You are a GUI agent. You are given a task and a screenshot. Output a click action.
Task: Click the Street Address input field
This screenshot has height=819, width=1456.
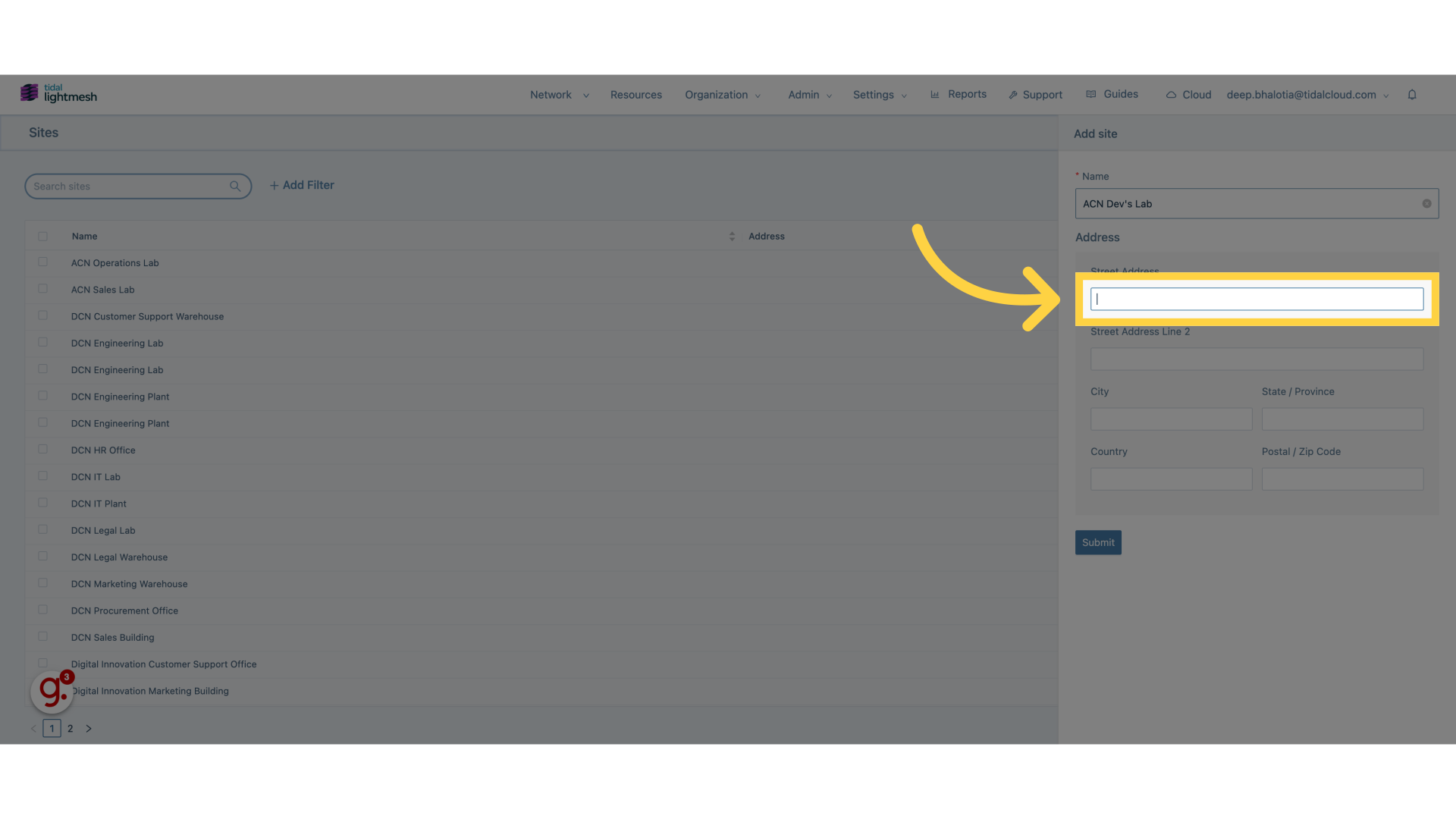[x=1257, y=298]
